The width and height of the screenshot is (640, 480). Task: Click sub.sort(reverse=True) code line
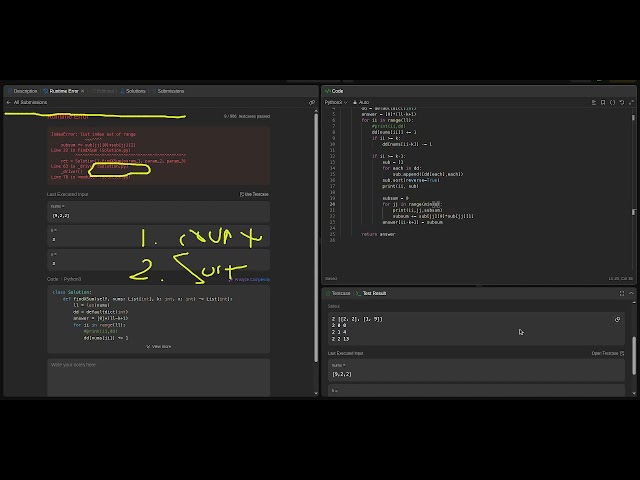pyautogui.click(x=411, y=180)
